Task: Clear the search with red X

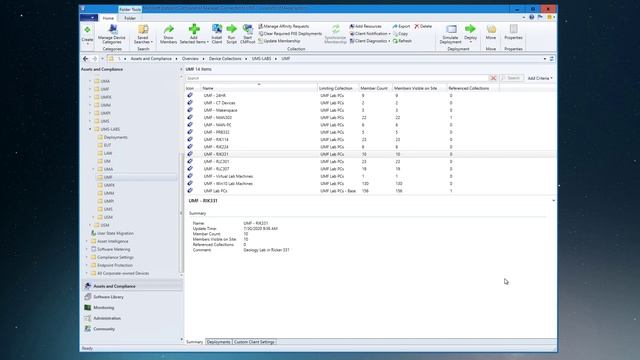Action: 493,78
